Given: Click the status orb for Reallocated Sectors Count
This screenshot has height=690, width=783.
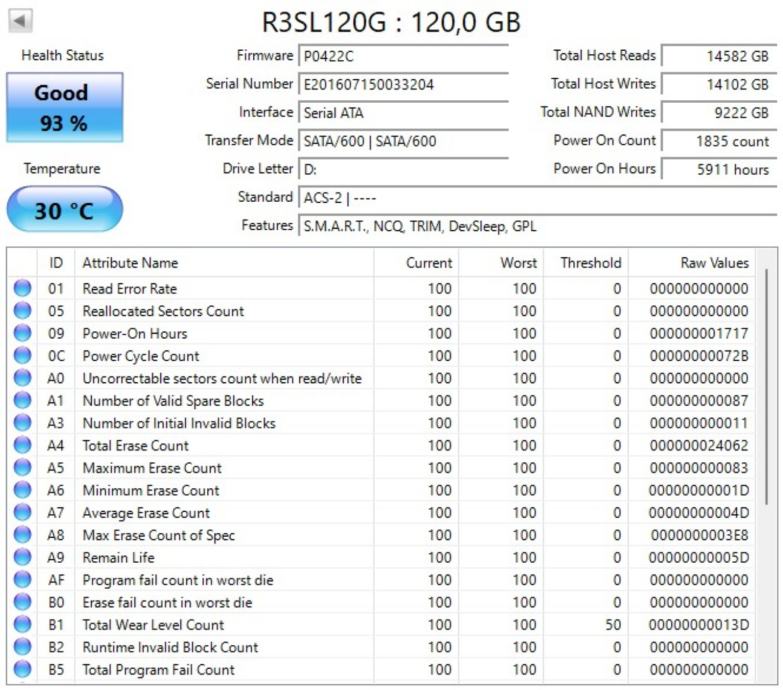Looking at the screenshot, I should pos(22,311).
